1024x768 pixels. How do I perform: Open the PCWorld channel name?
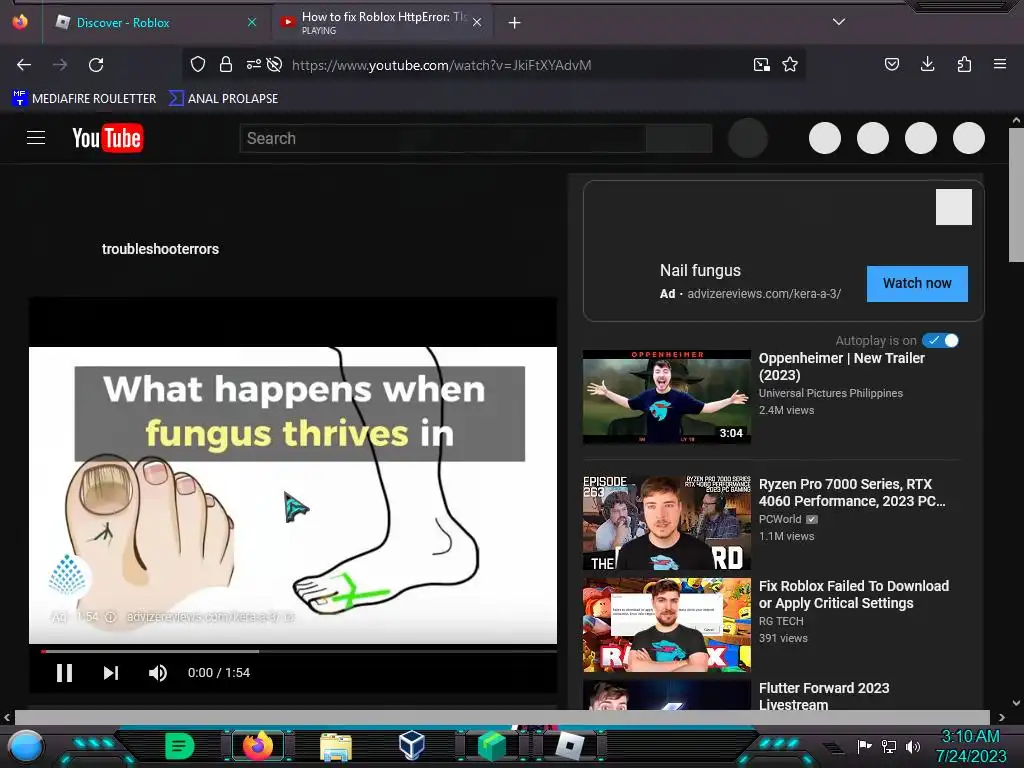[x=780, y=519]
